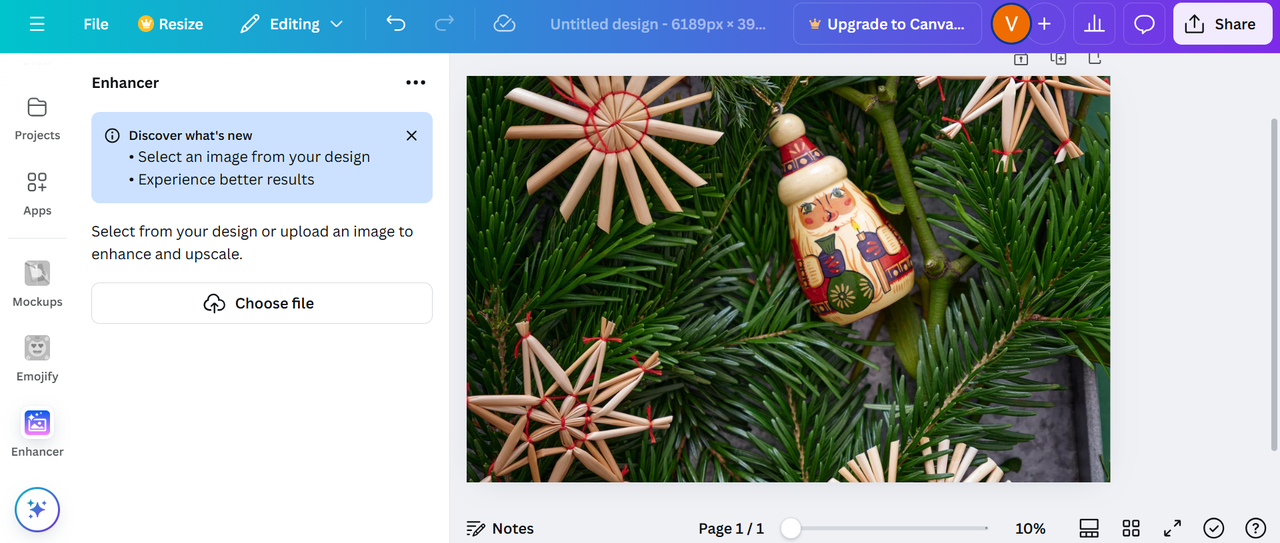Image resolution: width=1280 pixels, height=543 pixels.
Task: Open the V user avatar
Action: 1011,24
